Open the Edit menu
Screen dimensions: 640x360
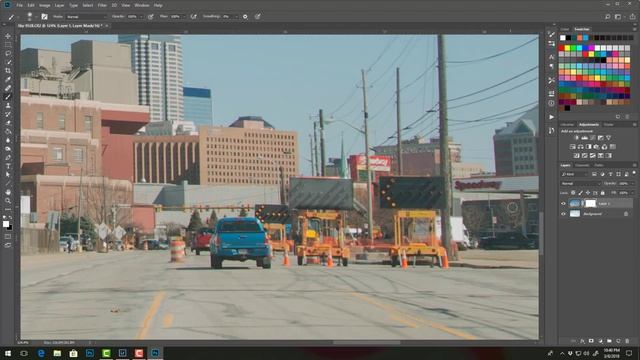click(31, 5)
